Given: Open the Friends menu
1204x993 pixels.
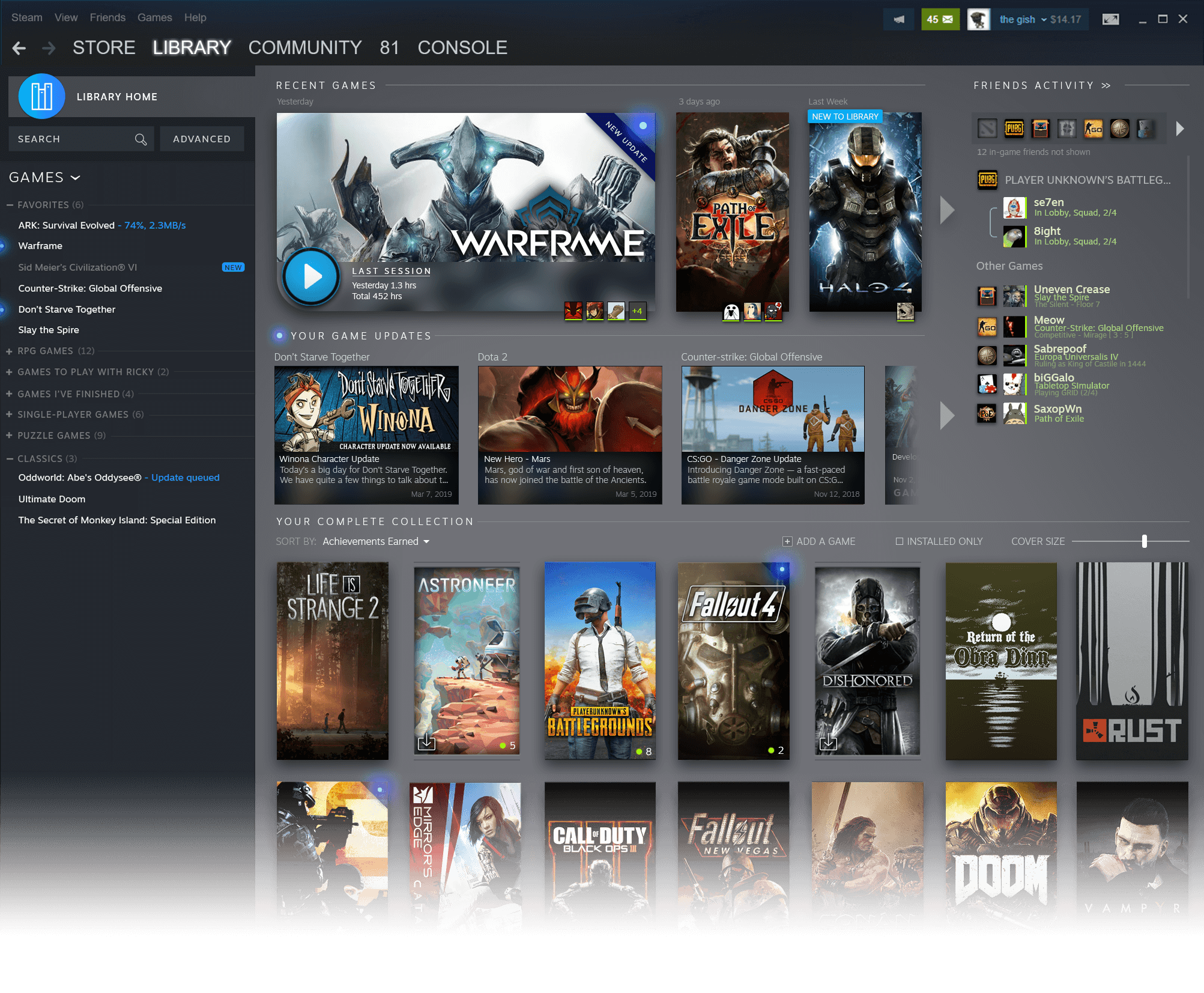Looking at the screenshot, I should click(107, 17).
